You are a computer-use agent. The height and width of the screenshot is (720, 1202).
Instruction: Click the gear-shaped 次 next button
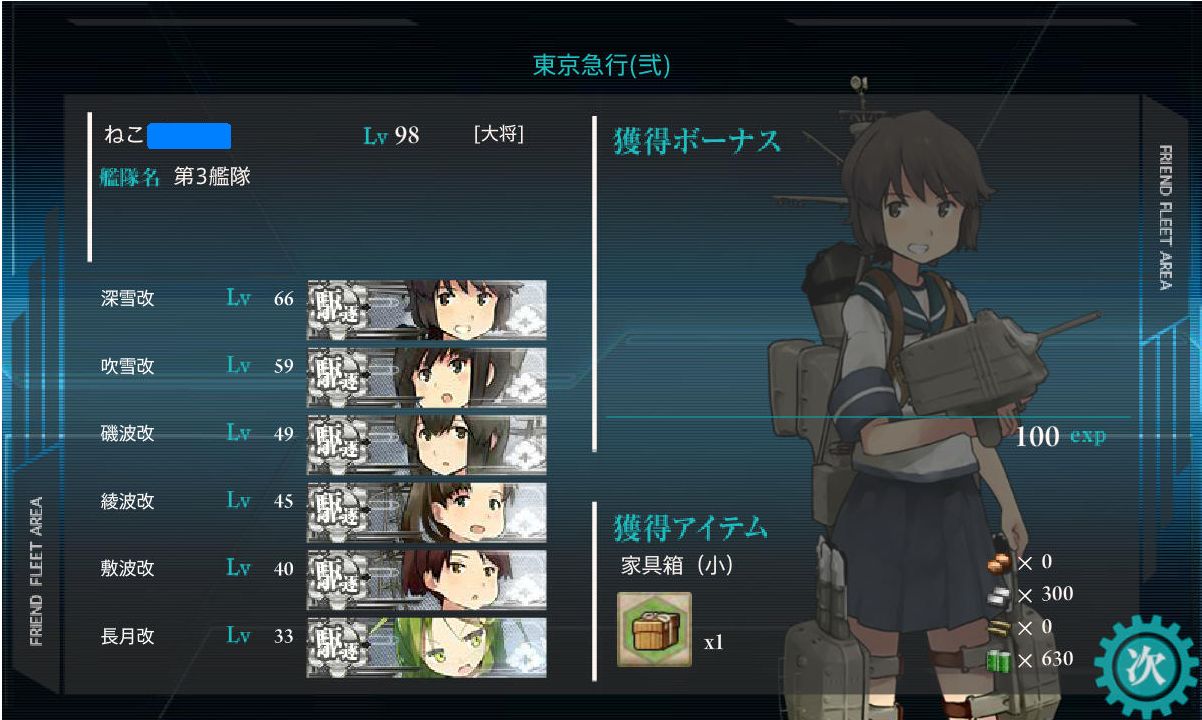[x=1145, y=663]
